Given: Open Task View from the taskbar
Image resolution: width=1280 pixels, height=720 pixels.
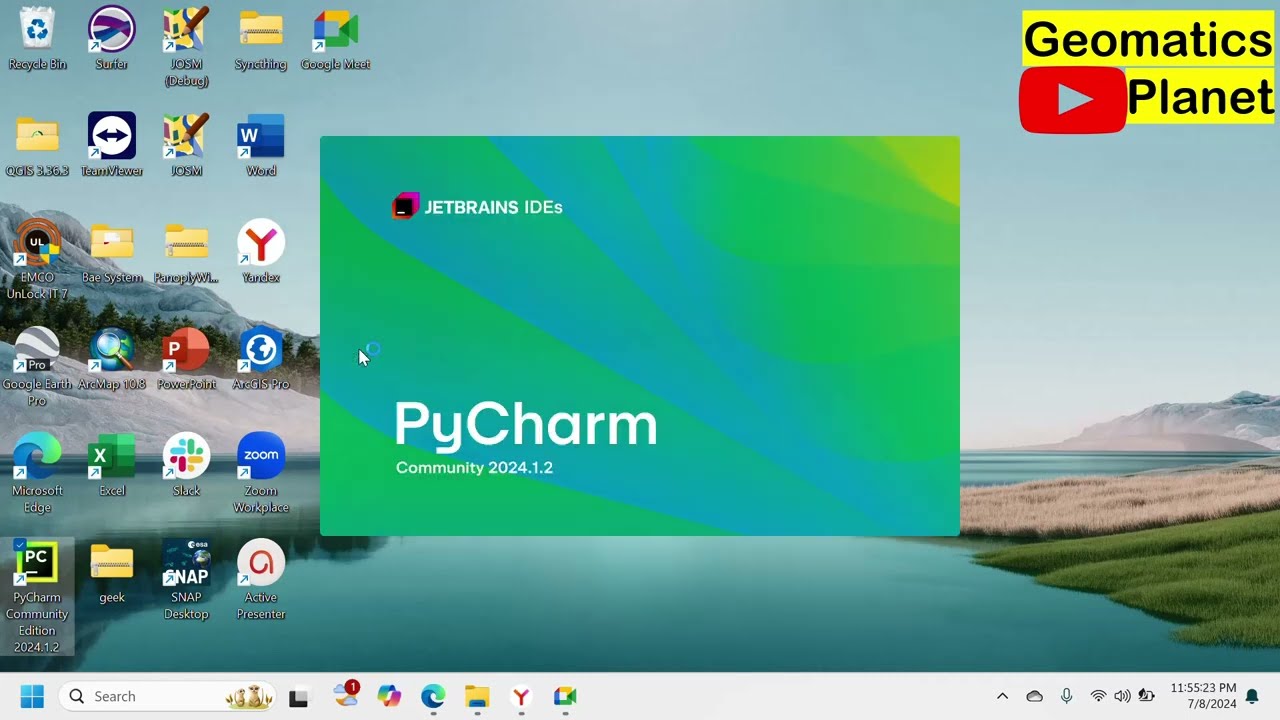Looking at the screenshot, I should (298, 697).
